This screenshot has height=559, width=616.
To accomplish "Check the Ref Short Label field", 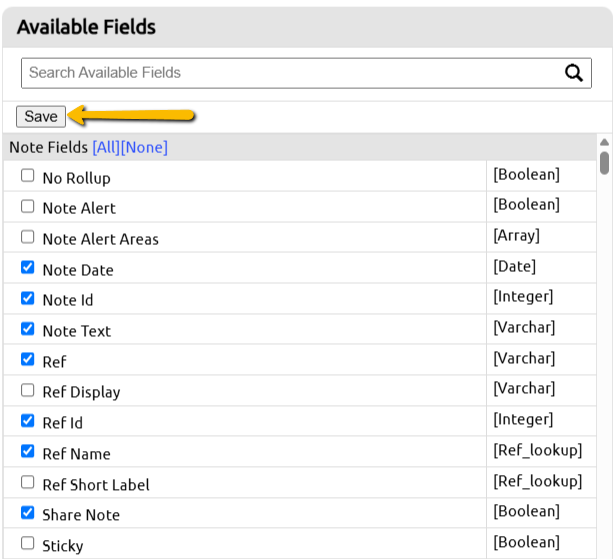I will click(x=28, y=482).
